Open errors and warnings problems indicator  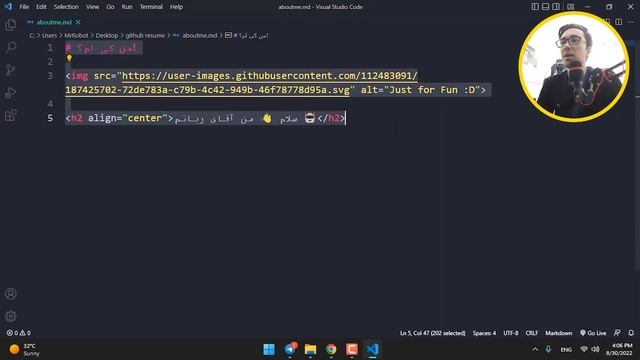click(x=19, y=333)
